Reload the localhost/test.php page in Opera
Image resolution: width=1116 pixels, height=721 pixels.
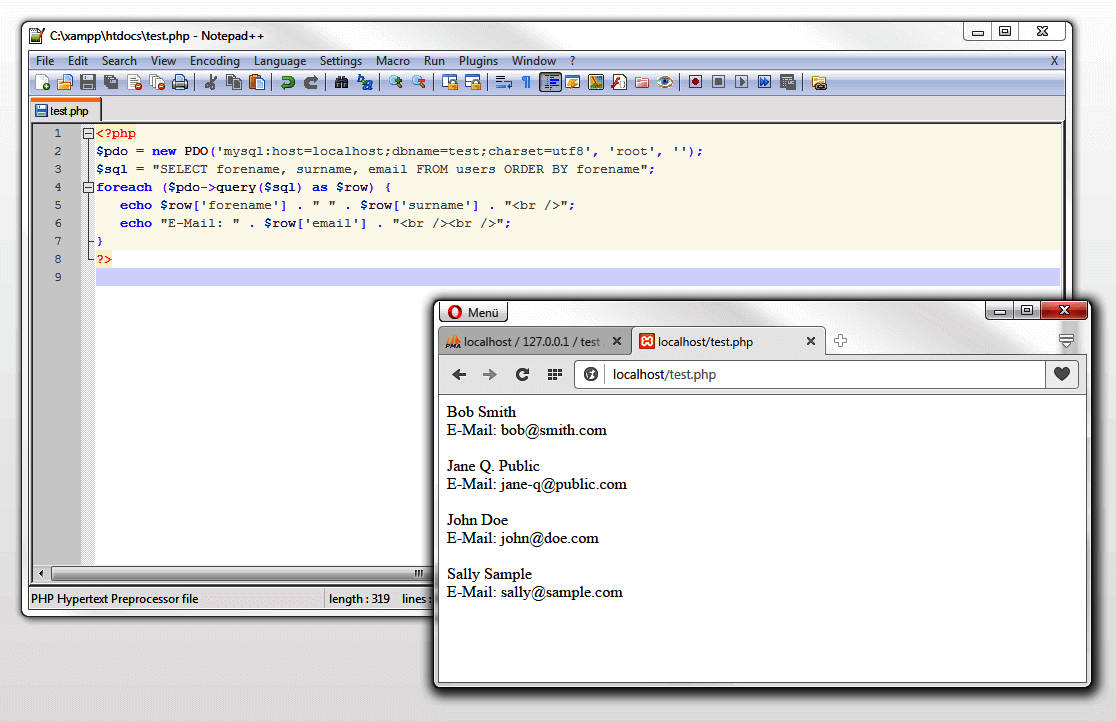point(522,375)
